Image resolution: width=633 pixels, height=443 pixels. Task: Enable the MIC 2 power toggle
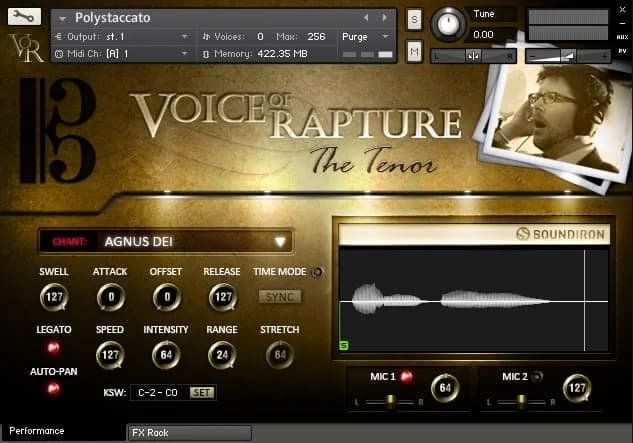click(536, 377)
